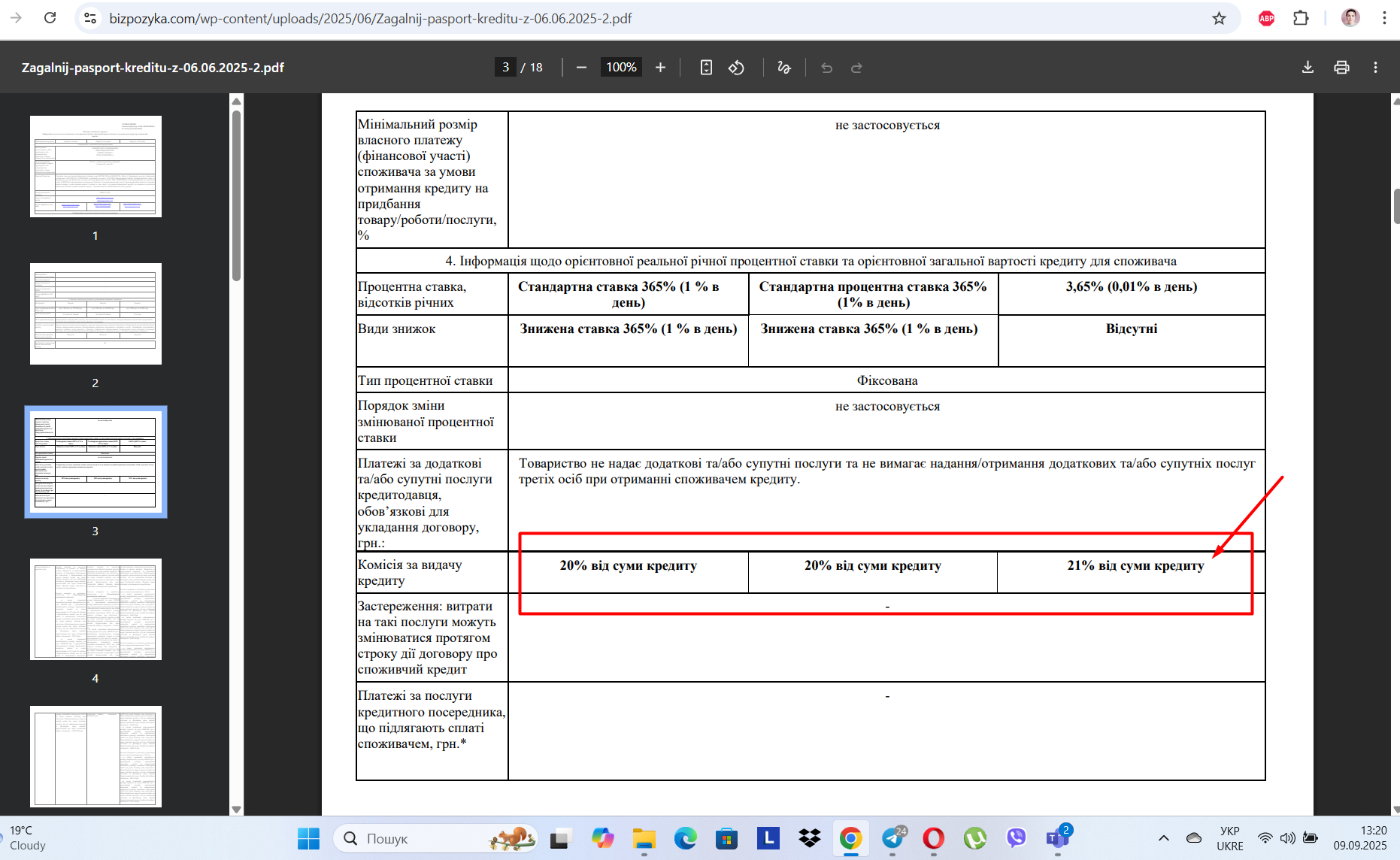Launch Microsoft Edge from taskbar
This screenshot has width=1400, height=860.
point(685,838)
